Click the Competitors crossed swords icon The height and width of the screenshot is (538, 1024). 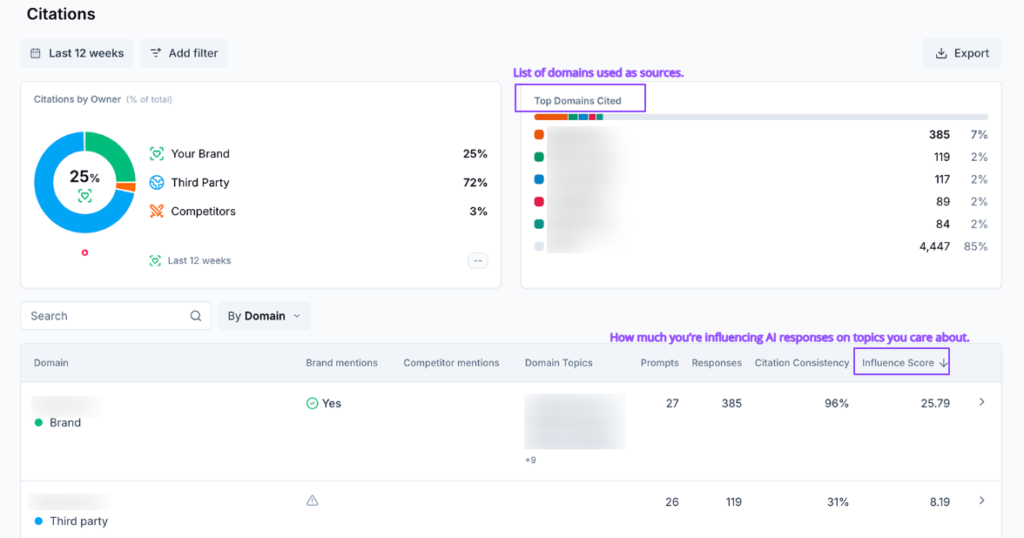click(156, 211)
